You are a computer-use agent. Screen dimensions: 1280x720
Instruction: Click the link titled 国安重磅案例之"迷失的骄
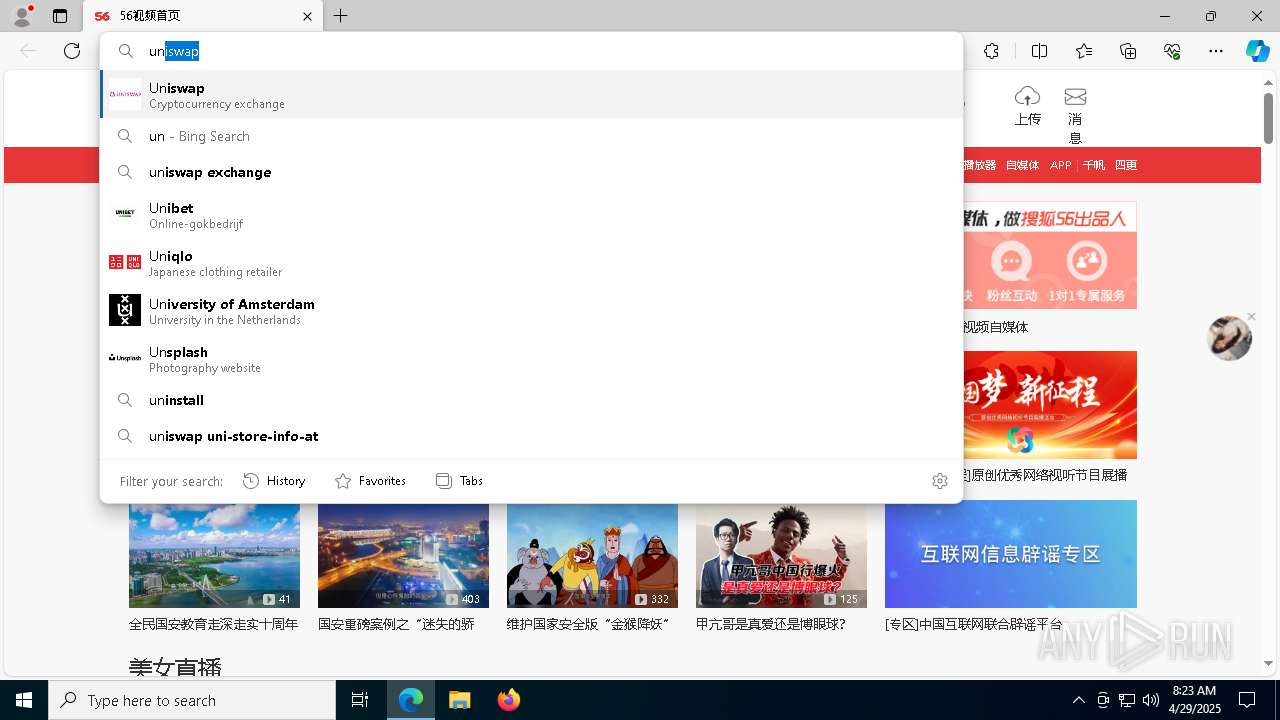tap(396, 624)
